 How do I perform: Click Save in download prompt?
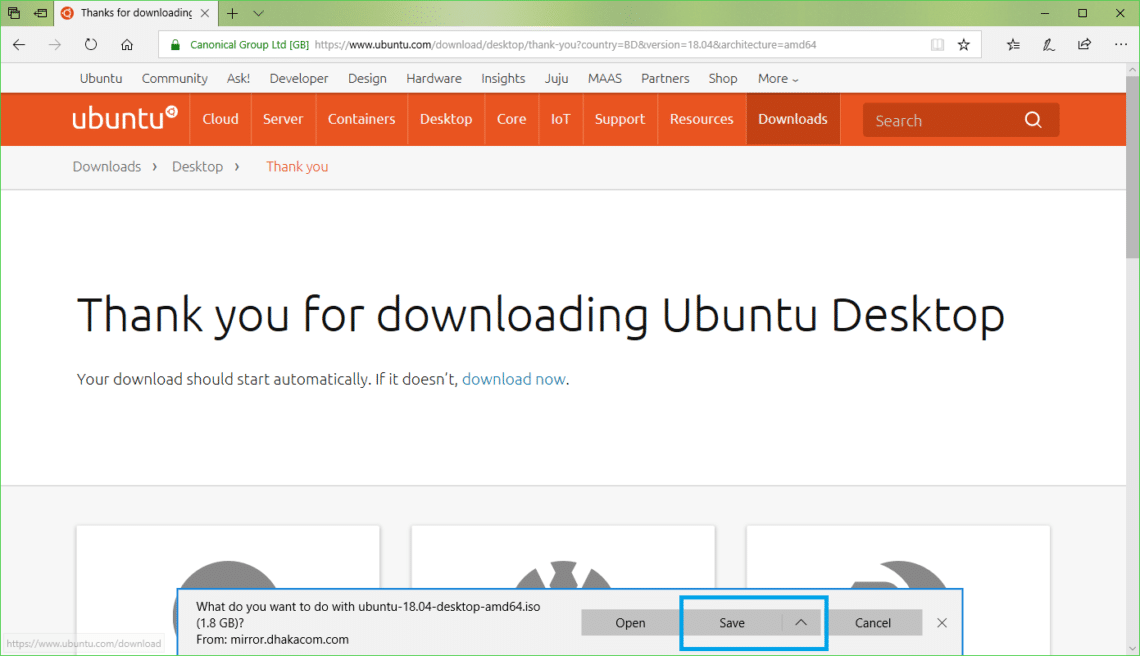pos(732,623)
